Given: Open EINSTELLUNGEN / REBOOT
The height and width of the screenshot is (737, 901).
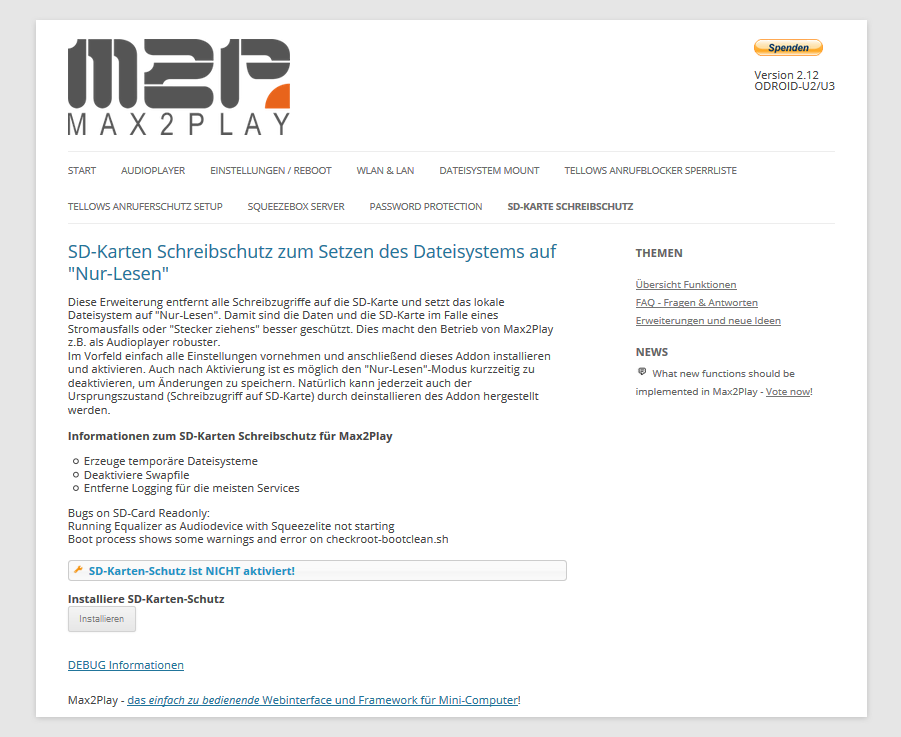Looking at the screenshot, I should pos(271,171).
